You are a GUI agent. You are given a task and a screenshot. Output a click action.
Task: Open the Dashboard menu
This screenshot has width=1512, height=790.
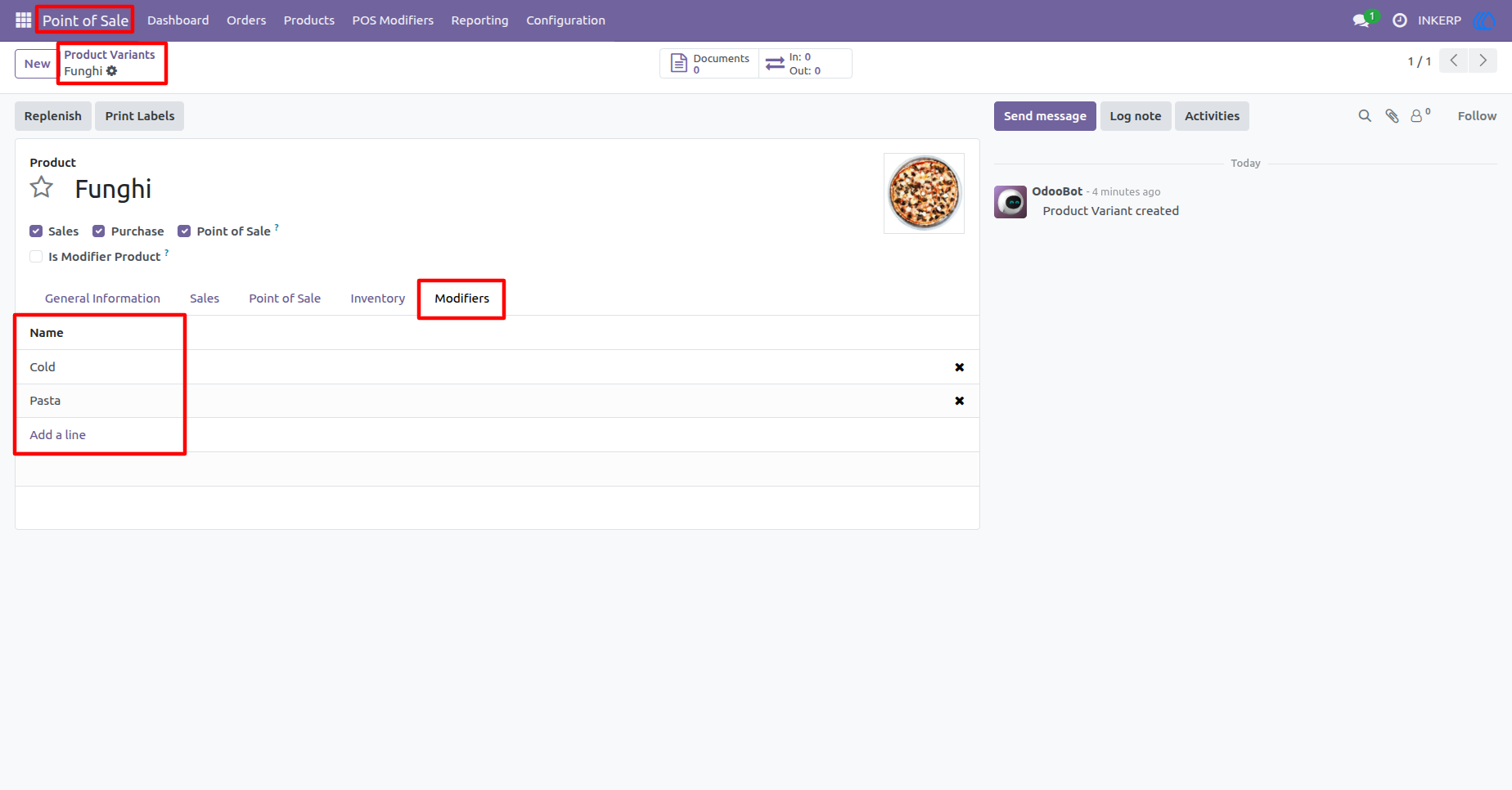click(x=178, y=20)
